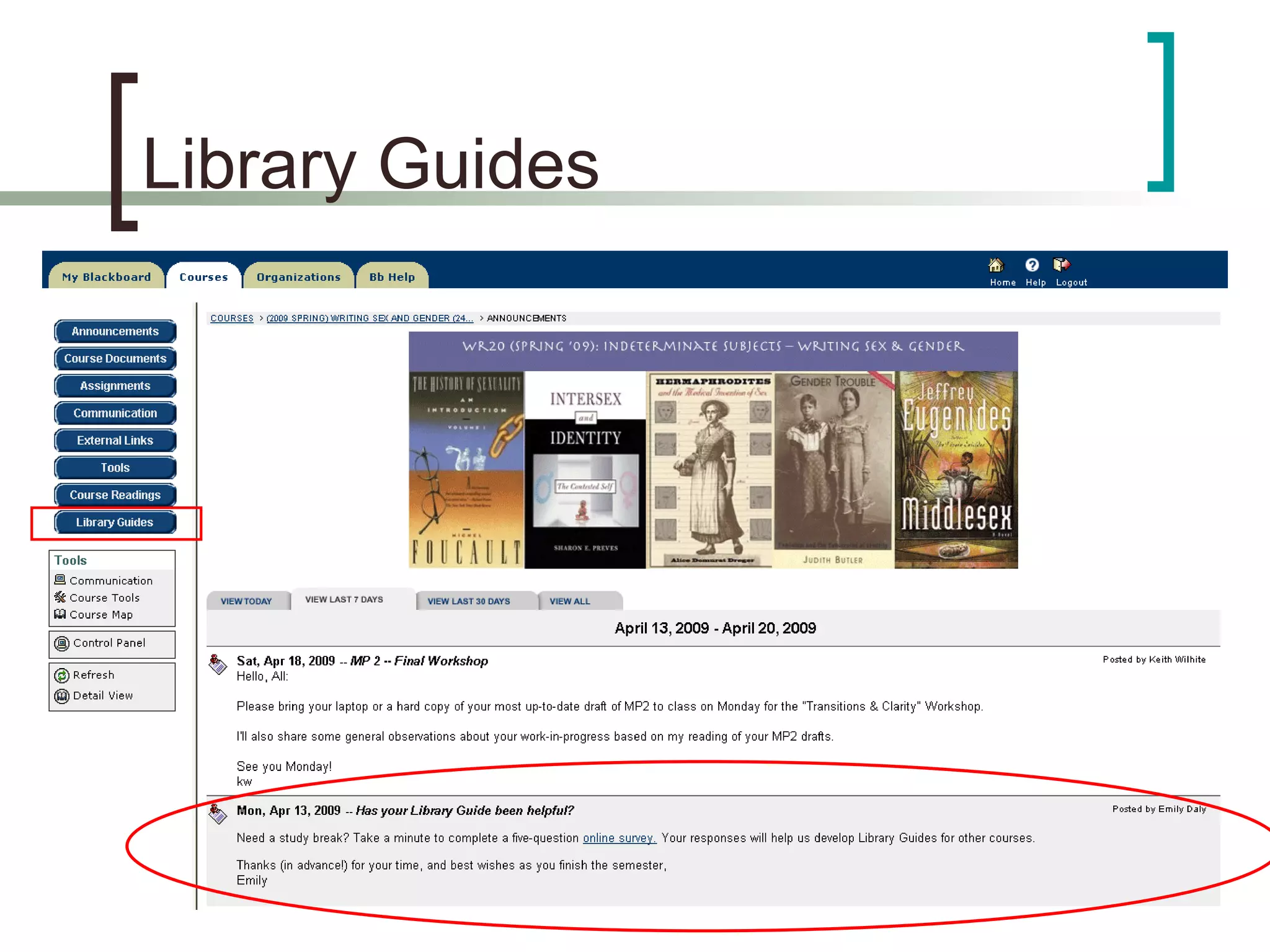Click the Detail View icon
The width and height of the screenshot is (1270, 952).
62,696
